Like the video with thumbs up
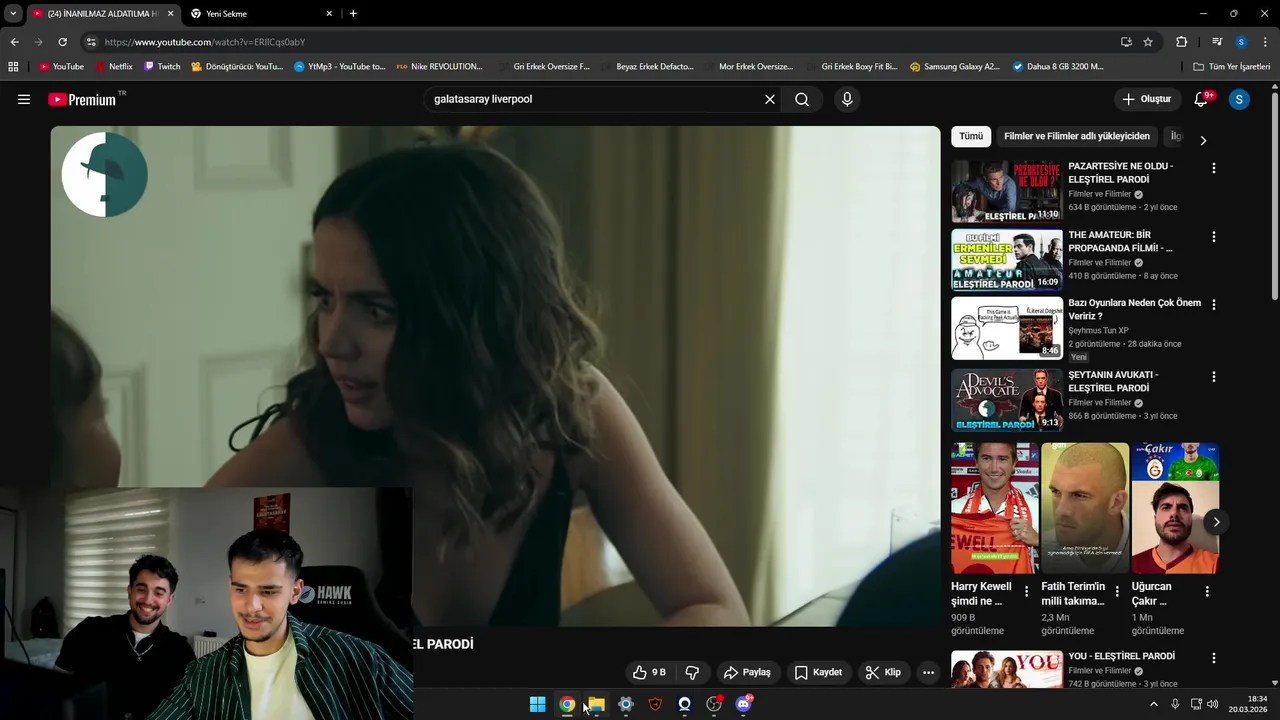 (x=649, y=672)
